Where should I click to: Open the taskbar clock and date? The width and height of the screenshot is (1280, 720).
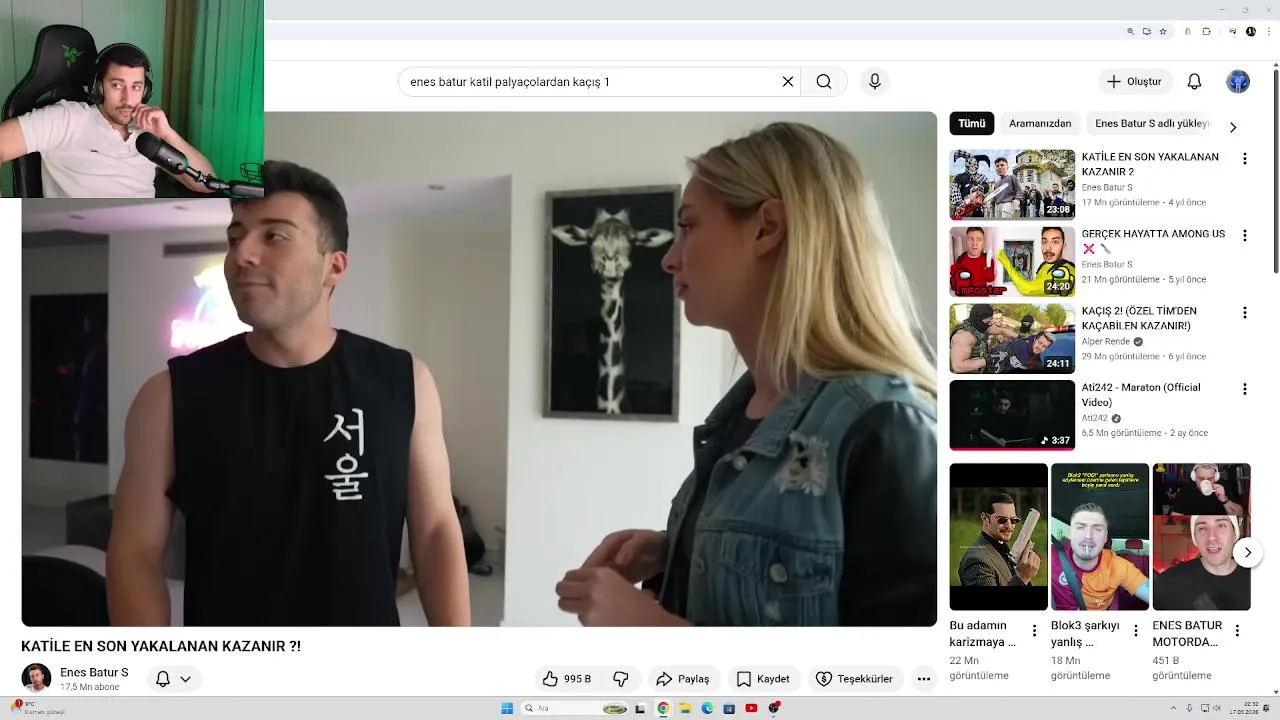[x=1243, y=708]
